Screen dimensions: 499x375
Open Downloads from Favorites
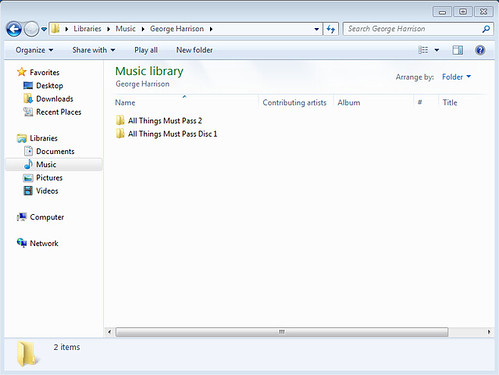55,99
